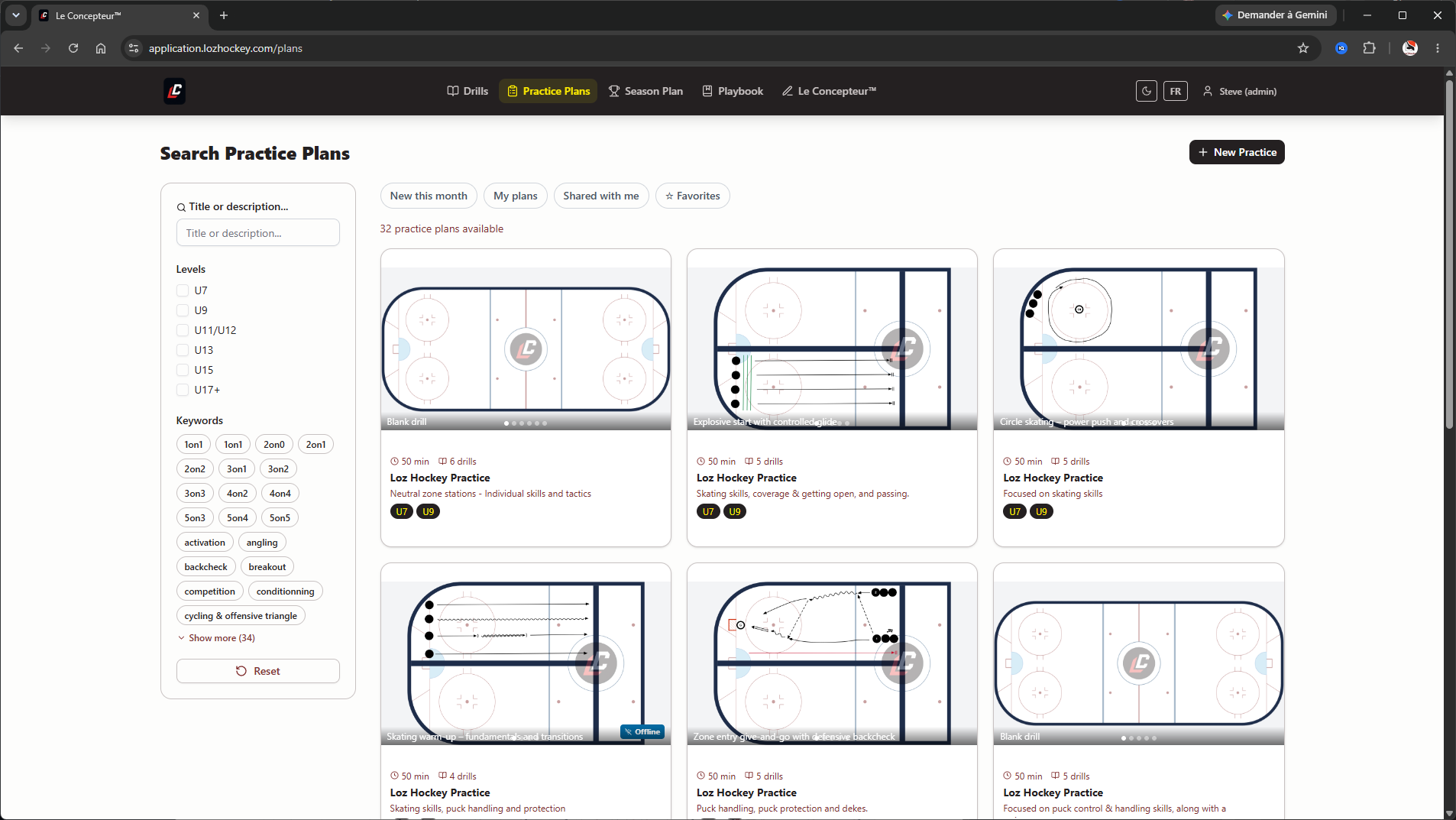The image size is (1456, 820).
Task: Switch language with the FR button
Action: pyautogui.click(x=1175, y=91)
